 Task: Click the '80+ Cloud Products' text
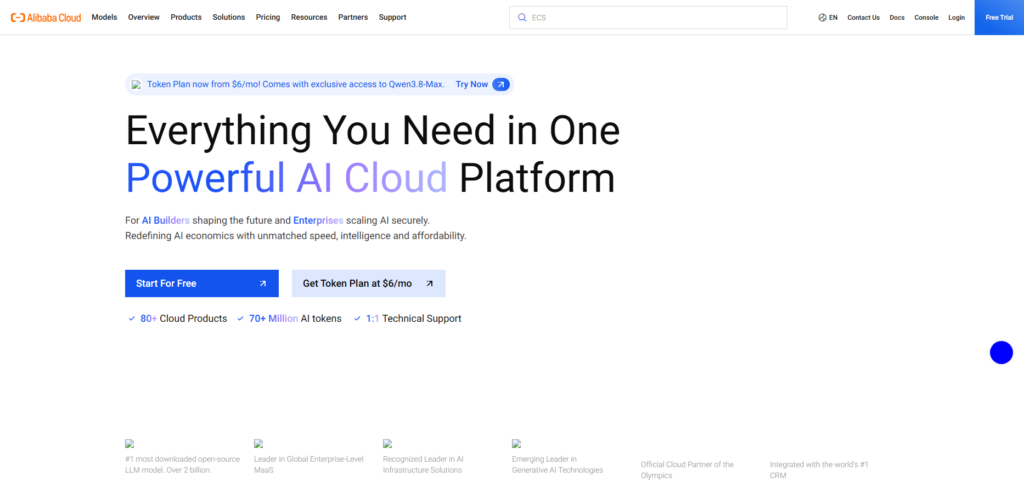click(184, 319)
